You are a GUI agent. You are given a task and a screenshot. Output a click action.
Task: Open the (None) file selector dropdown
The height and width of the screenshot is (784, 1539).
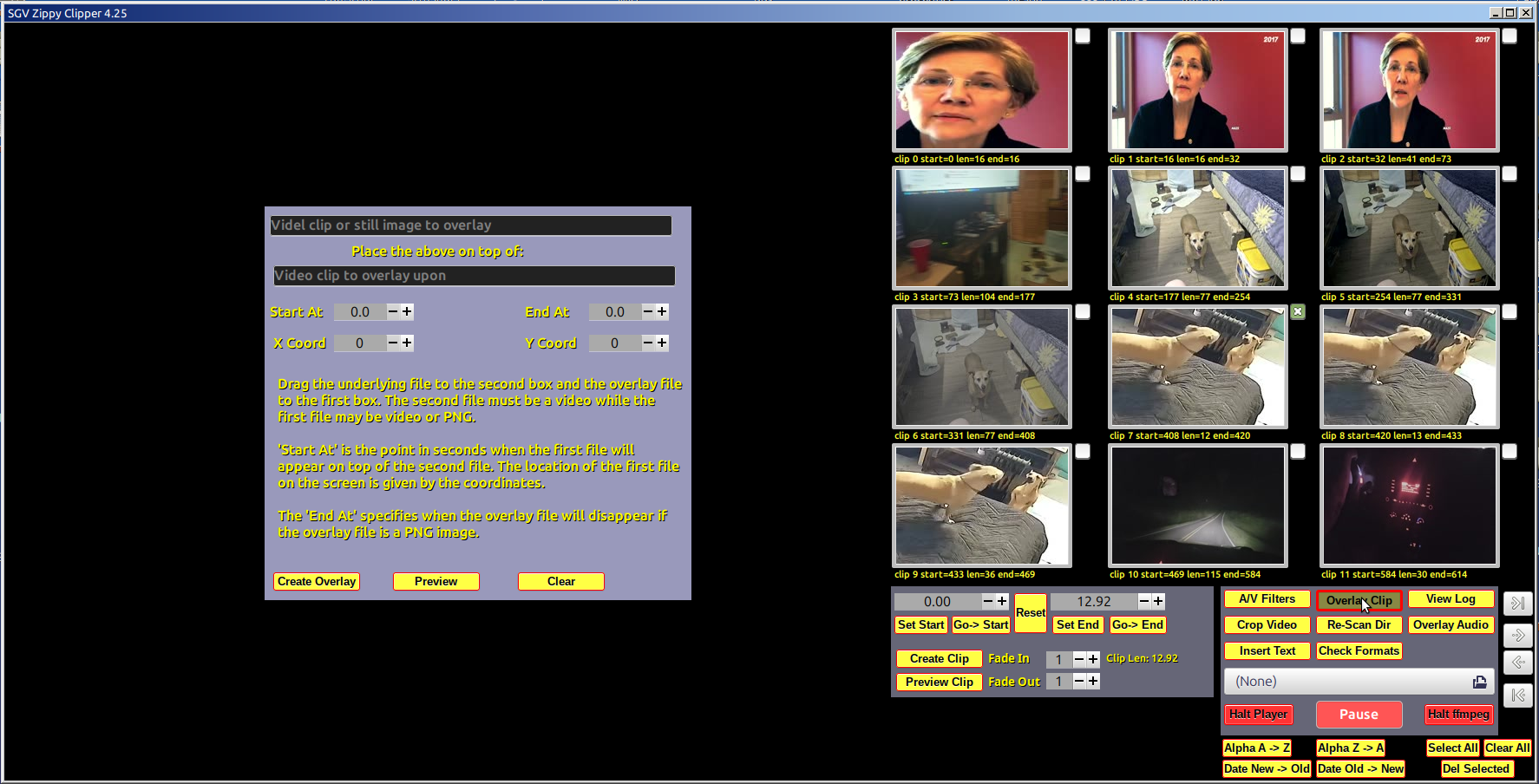point(1349,682)
